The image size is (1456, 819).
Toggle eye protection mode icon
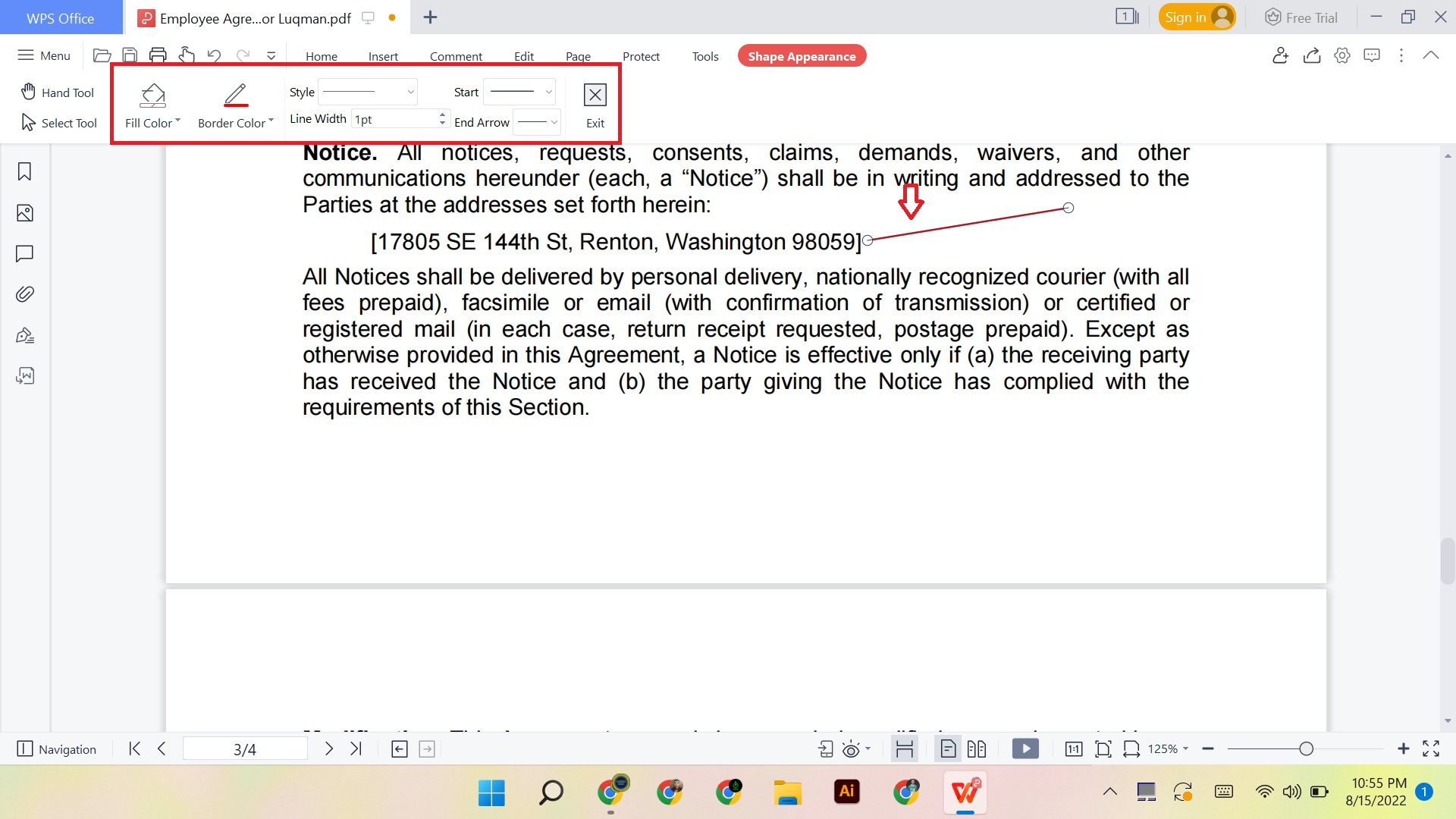851,749
